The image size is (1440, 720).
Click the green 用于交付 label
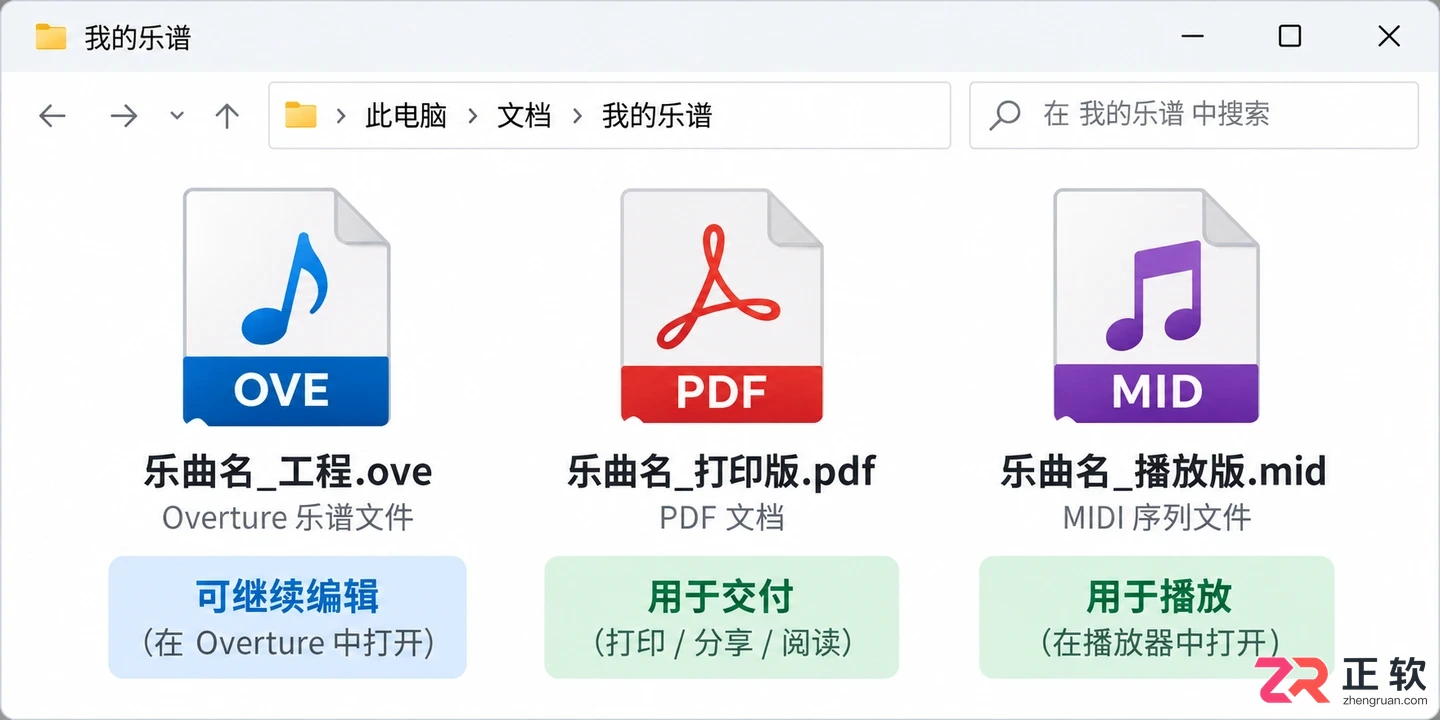point(721,596)
